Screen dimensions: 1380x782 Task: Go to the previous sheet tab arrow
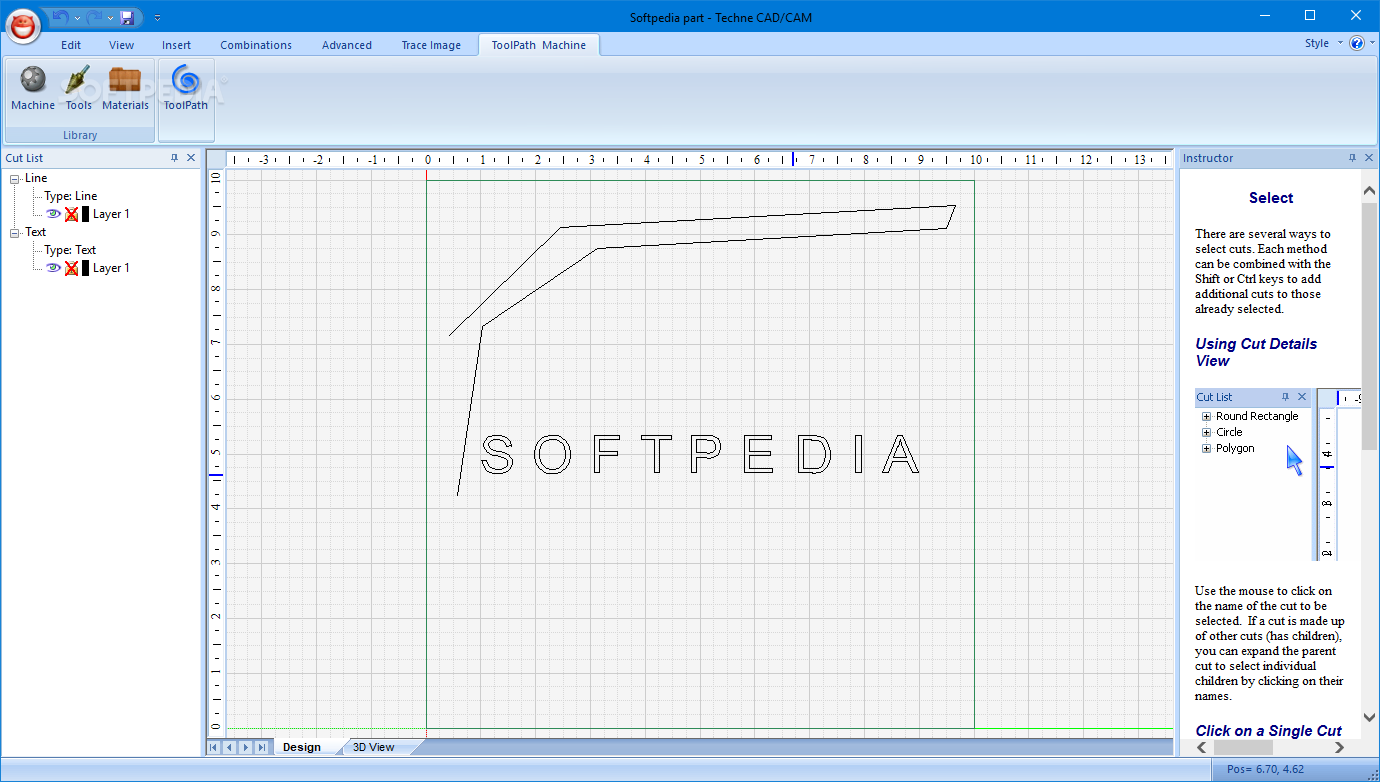(x=229, y=747)
